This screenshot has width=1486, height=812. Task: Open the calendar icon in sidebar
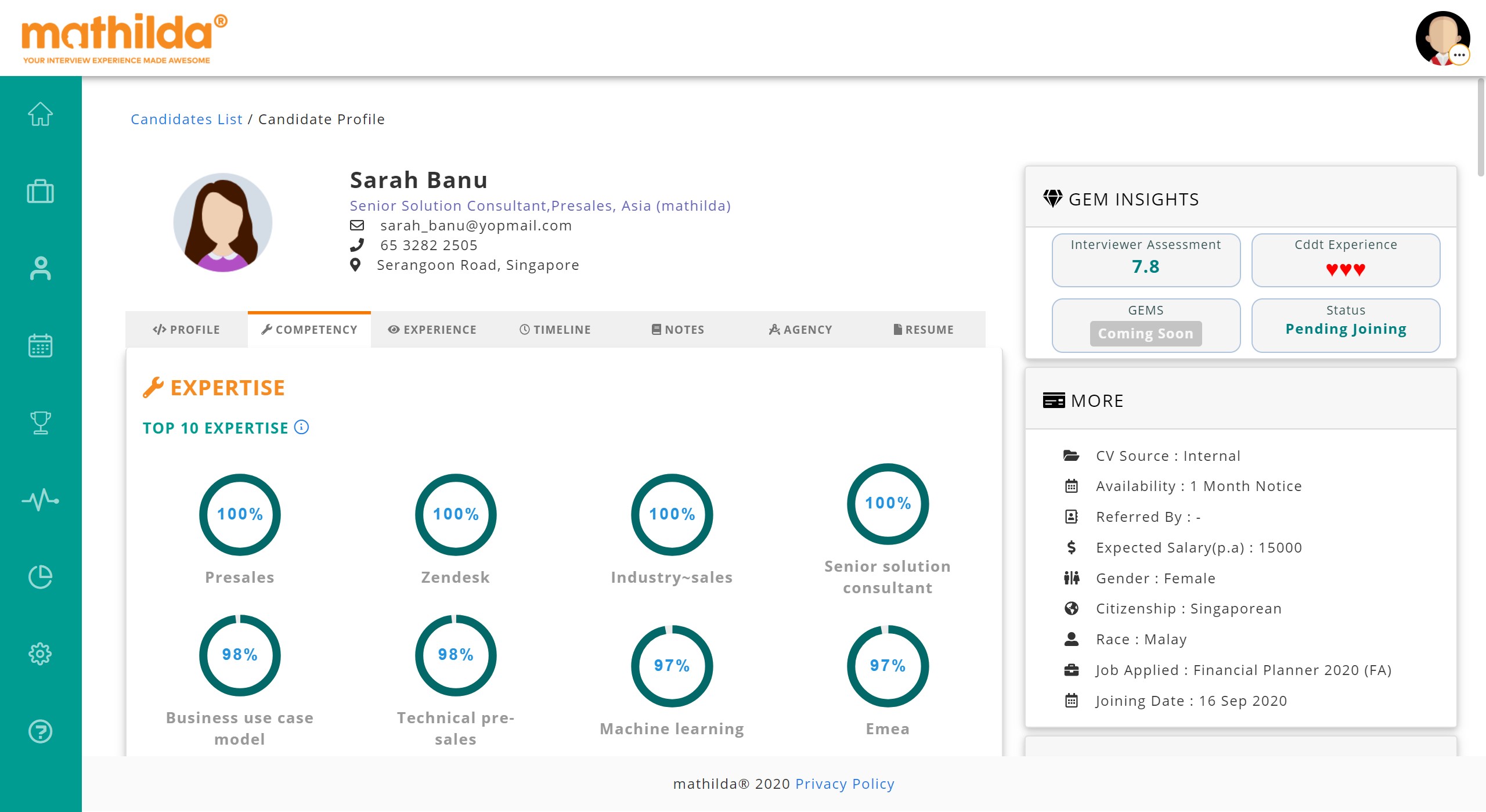pyautogui.click(x=40, y=345)
